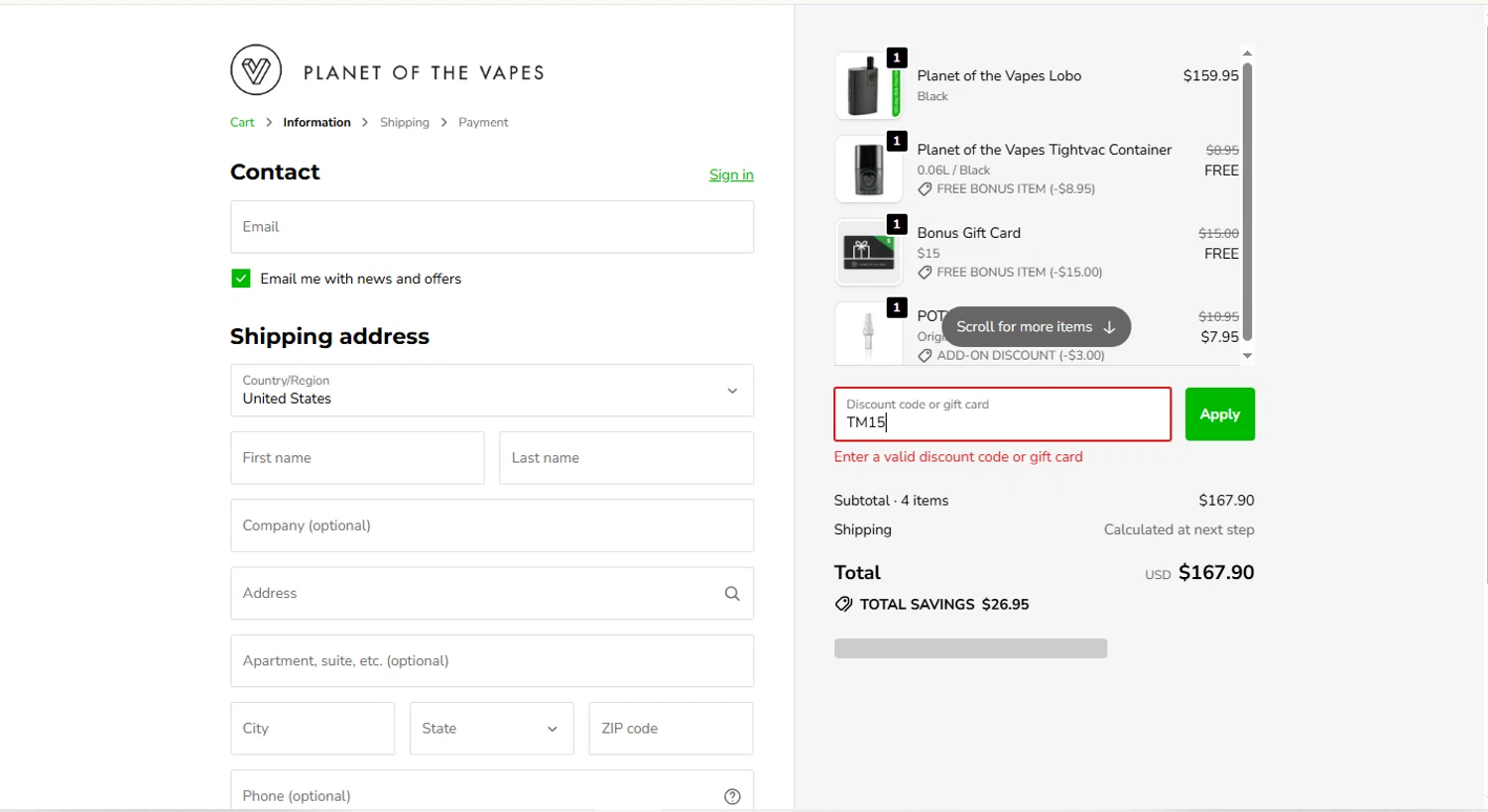Open the State dropdown
This screenshot has width=1488, height=812.
click(x=492, y=729)
